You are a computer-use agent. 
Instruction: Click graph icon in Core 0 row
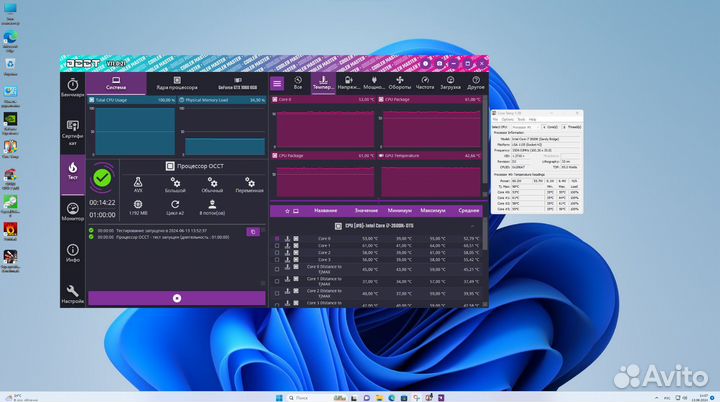[287, 239]
